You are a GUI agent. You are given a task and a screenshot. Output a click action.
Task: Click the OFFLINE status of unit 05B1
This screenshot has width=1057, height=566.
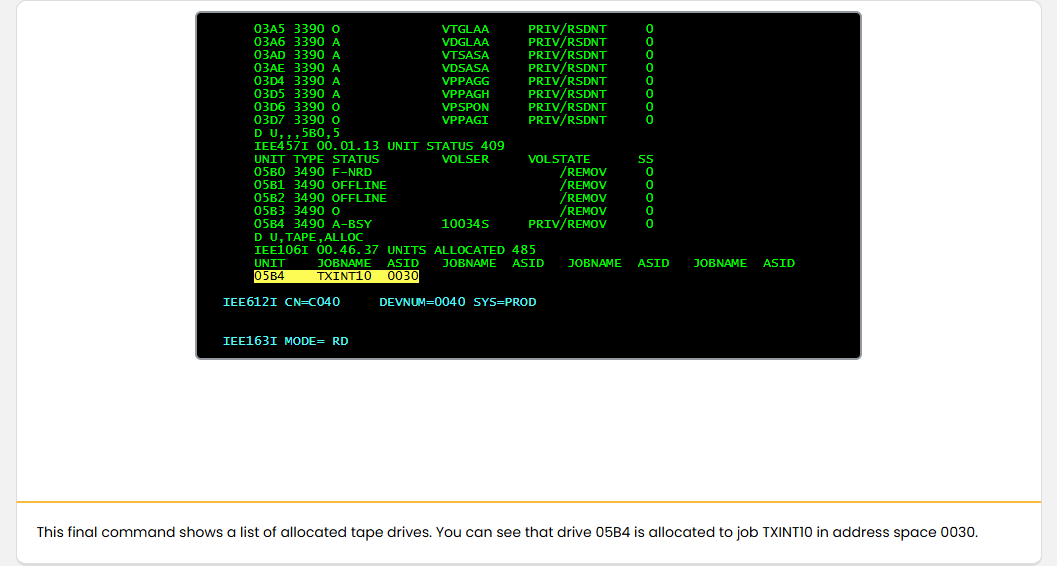click(x=359, y=185)
